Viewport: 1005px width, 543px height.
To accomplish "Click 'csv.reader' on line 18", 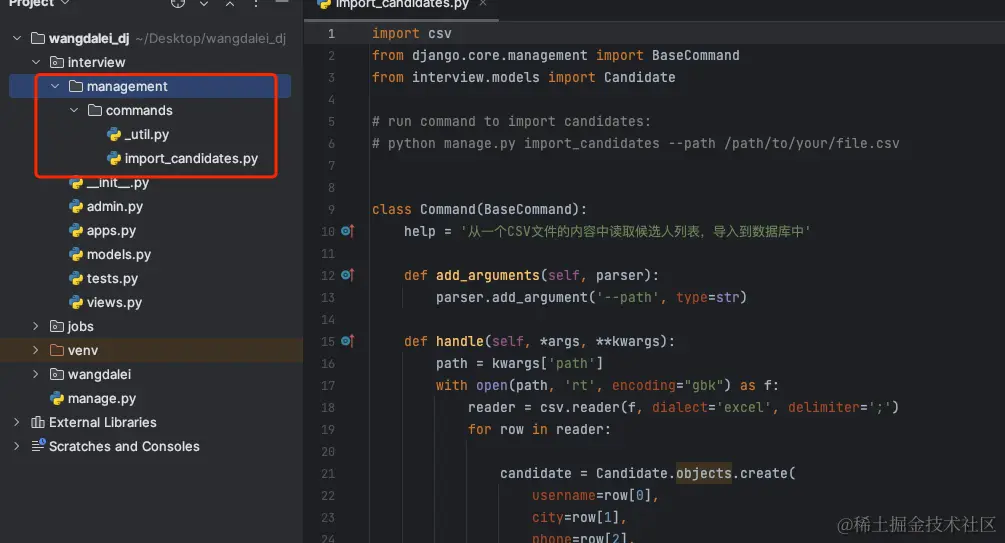I will (579, 407).
